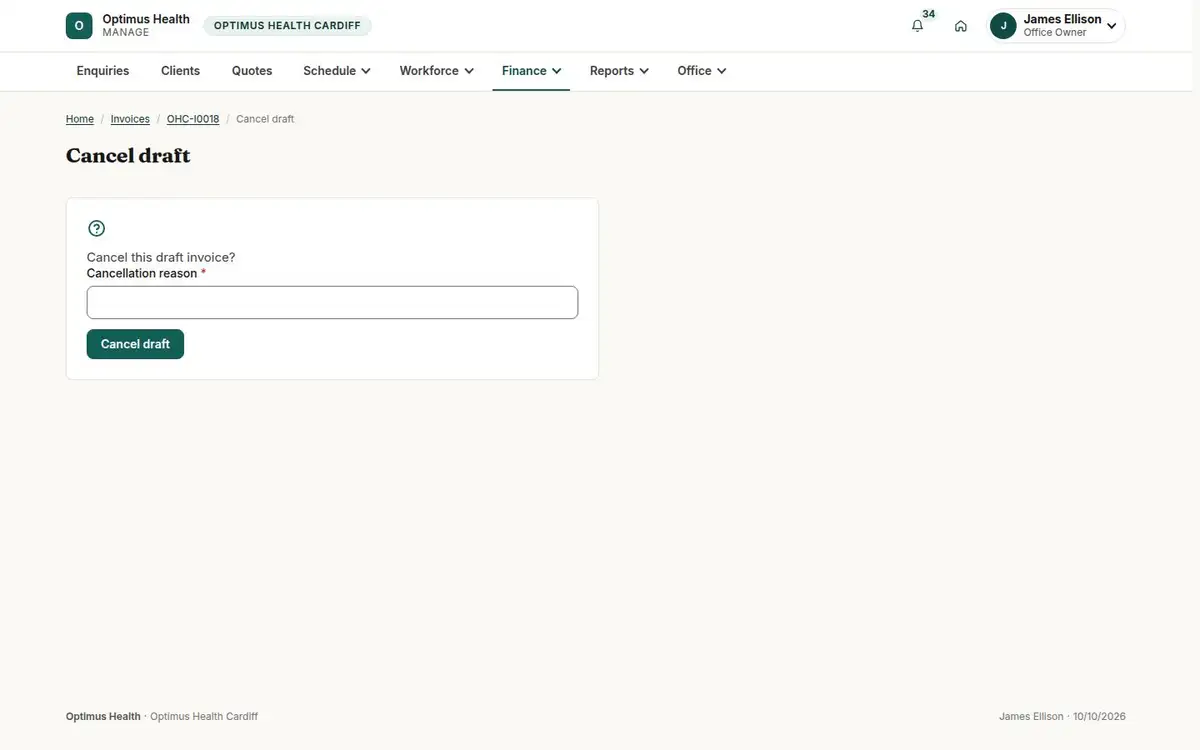Click the Cancel draft button
This screenshot has width=1200, height=750.
click(x=135, y=344)
